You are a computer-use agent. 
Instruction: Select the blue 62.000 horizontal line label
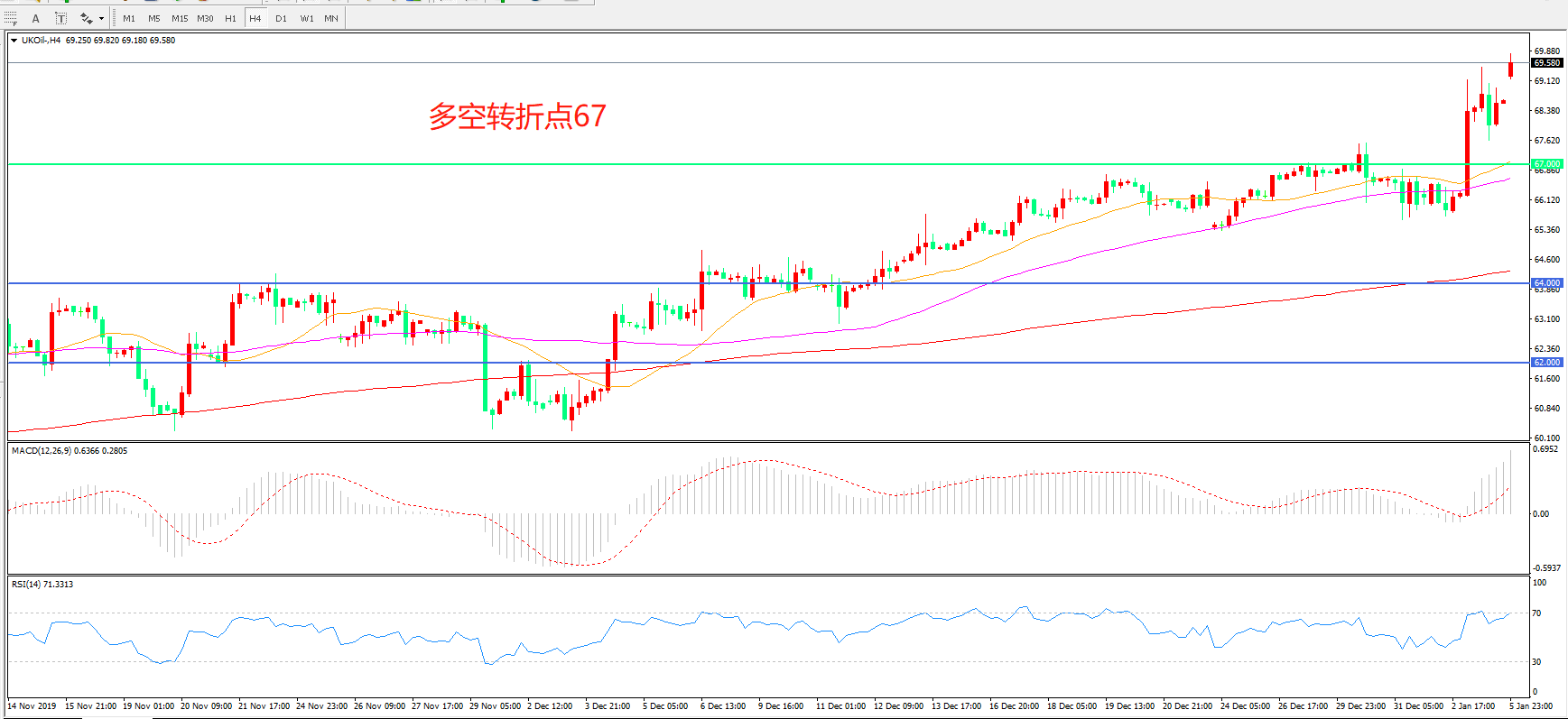pos(1546,363)
